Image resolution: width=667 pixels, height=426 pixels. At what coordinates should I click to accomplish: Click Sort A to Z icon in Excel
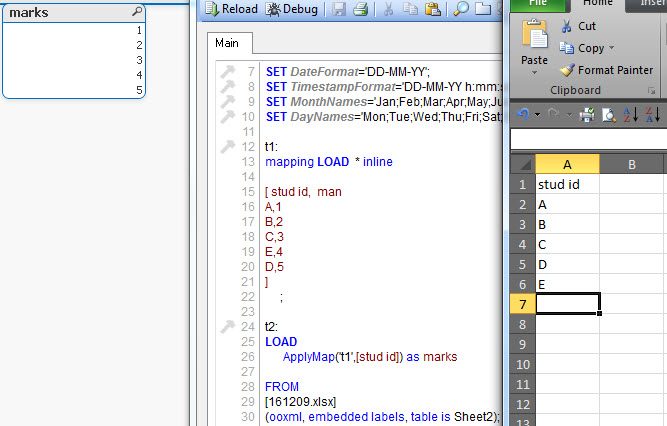(630, 114)
